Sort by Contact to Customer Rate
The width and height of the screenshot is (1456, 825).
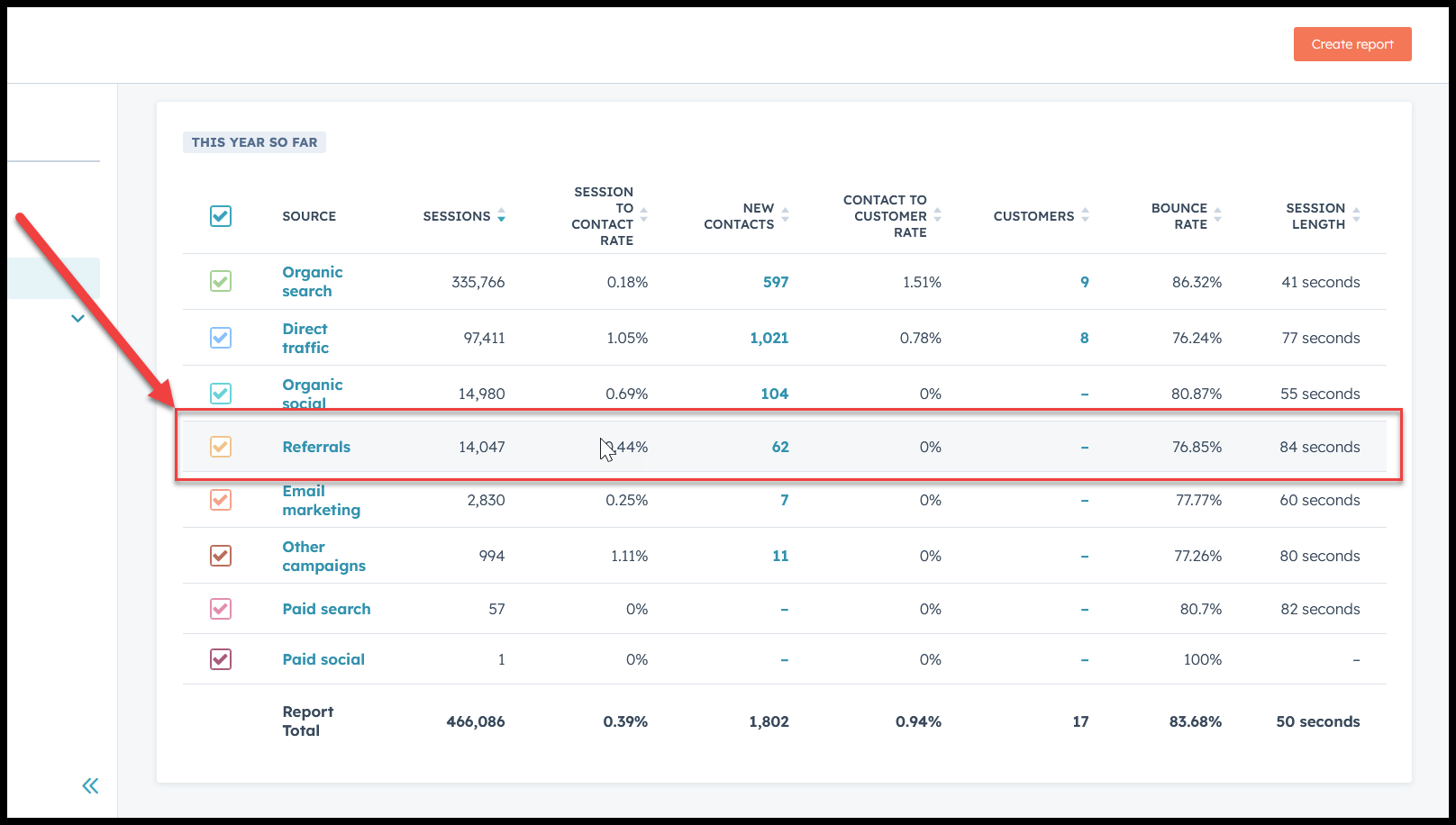point(937,216)
